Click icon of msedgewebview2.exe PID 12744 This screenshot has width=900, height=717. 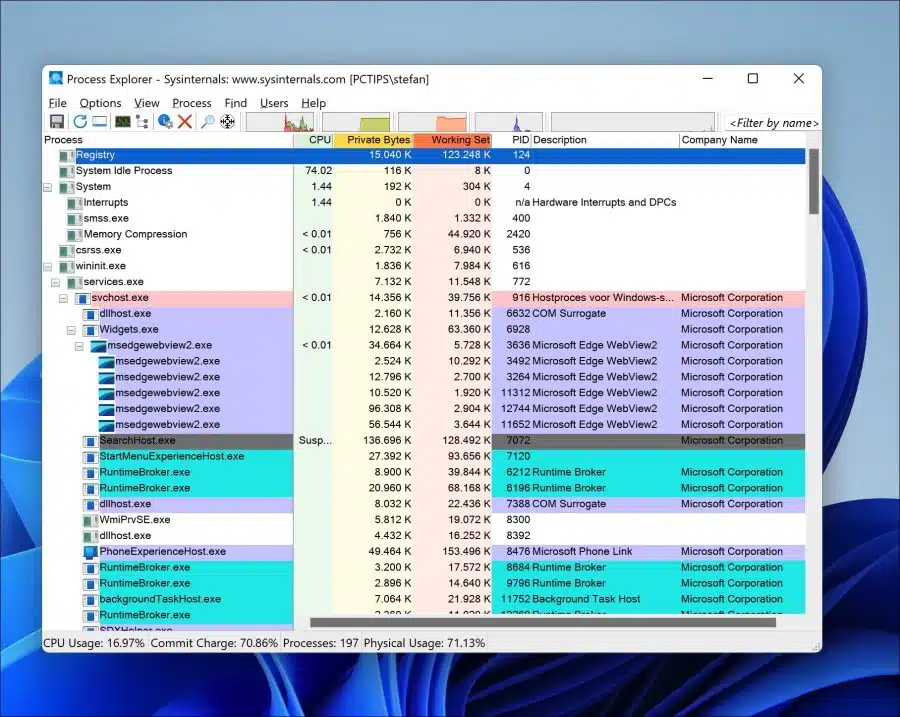pyautogui.click(x=106, y=409)
